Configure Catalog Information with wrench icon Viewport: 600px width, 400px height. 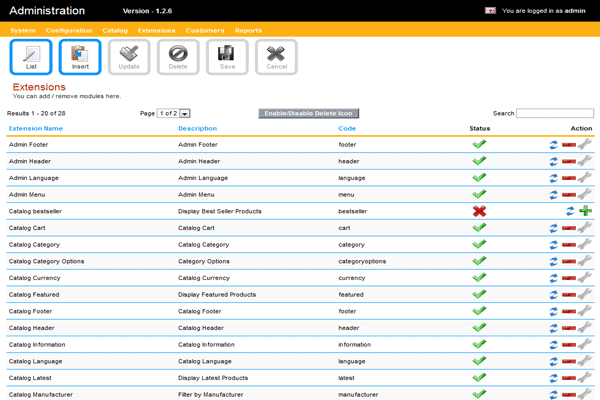[x=585, y=344]
